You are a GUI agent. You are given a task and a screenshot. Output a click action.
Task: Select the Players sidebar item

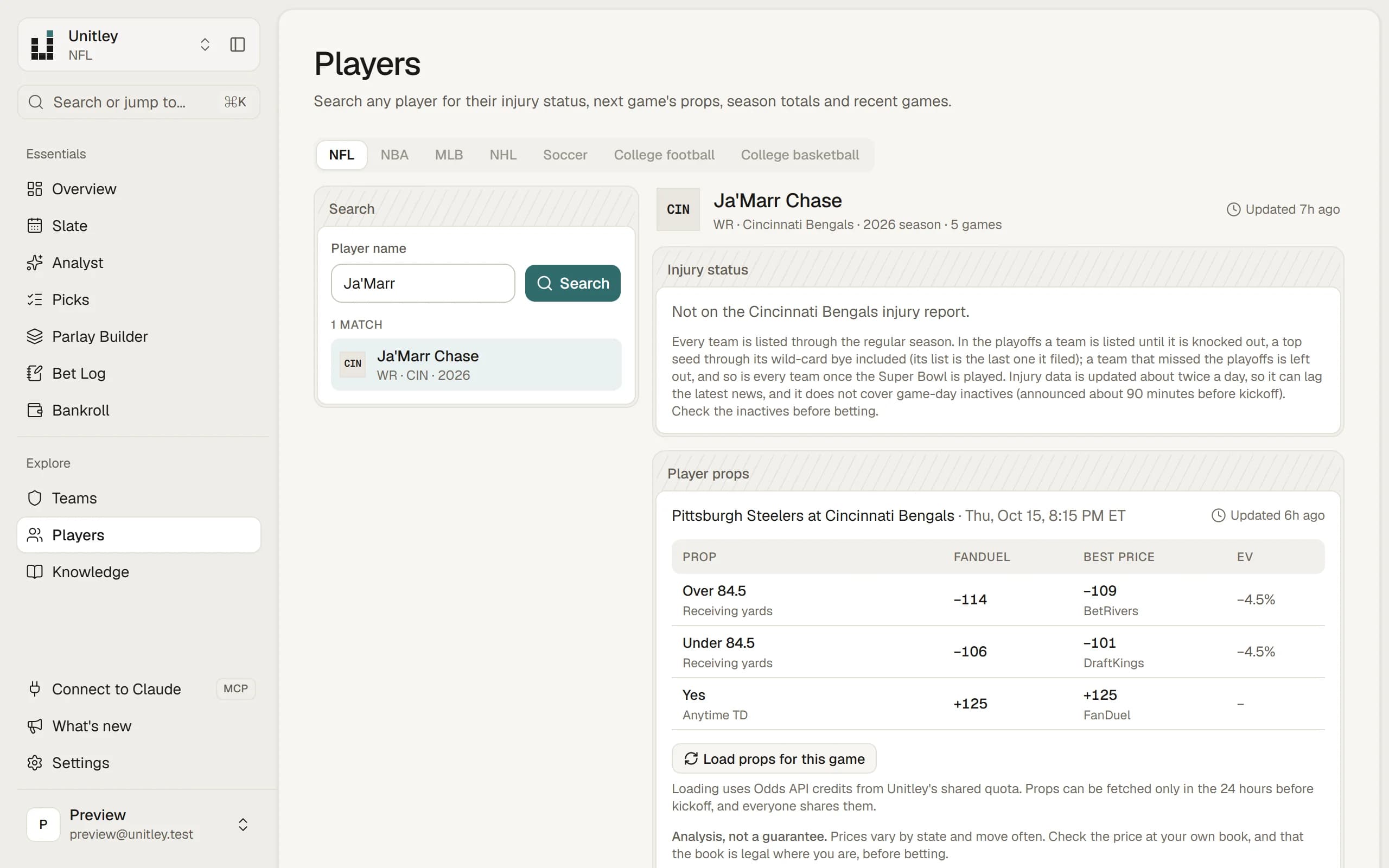[x=139, y=535]
